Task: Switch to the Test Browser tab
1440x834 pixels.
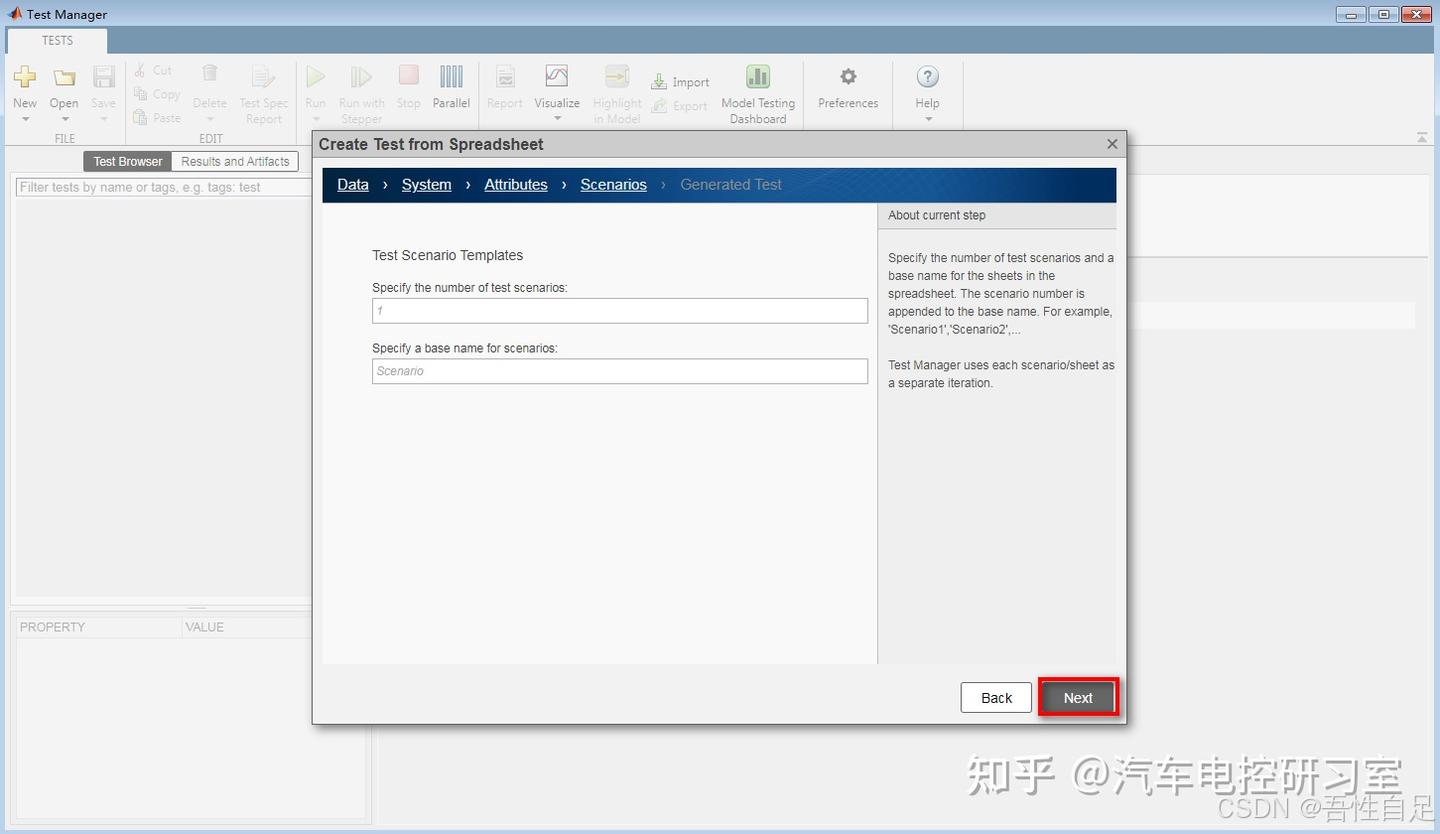Action: coord(126,161)
